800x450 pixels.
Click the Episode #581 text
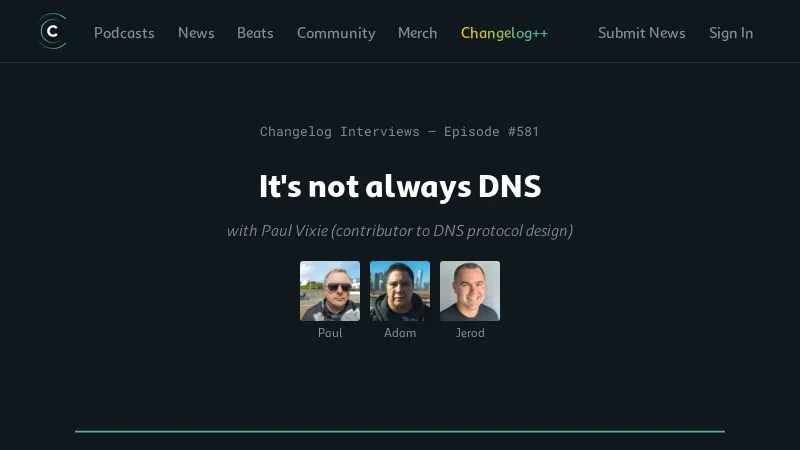click(x=491, y=132)
